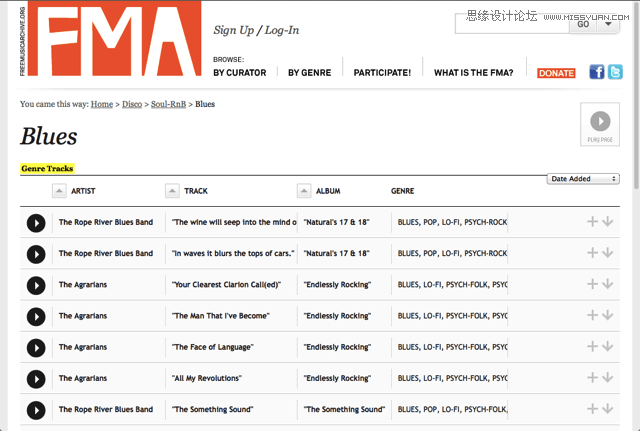Click the Donate button
The height and width of the screenshot is (431, 640).
556,73
